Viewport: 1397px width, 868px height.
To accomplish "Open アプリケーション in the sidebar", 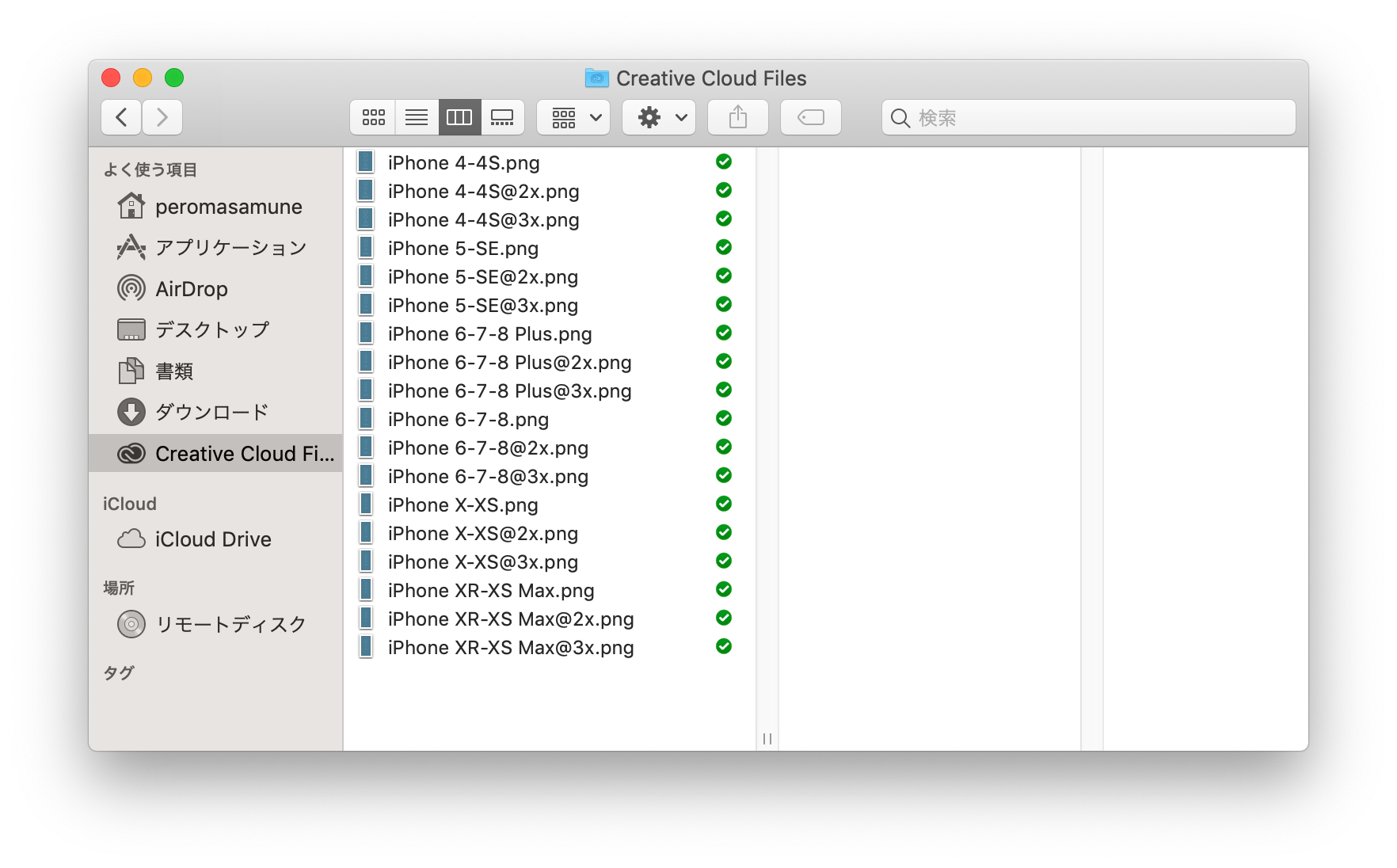I will click(215, 248).
